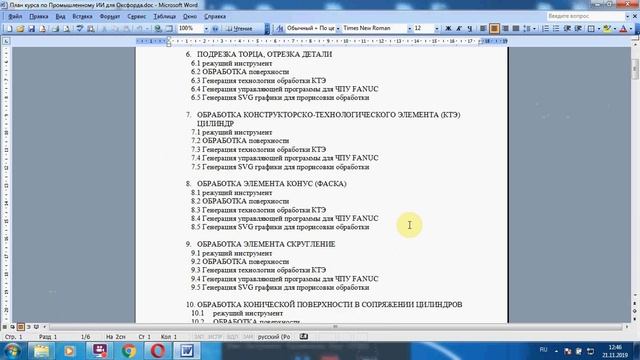Apply numbered list formatting
The image size is (640, 360).
point(545,29)
